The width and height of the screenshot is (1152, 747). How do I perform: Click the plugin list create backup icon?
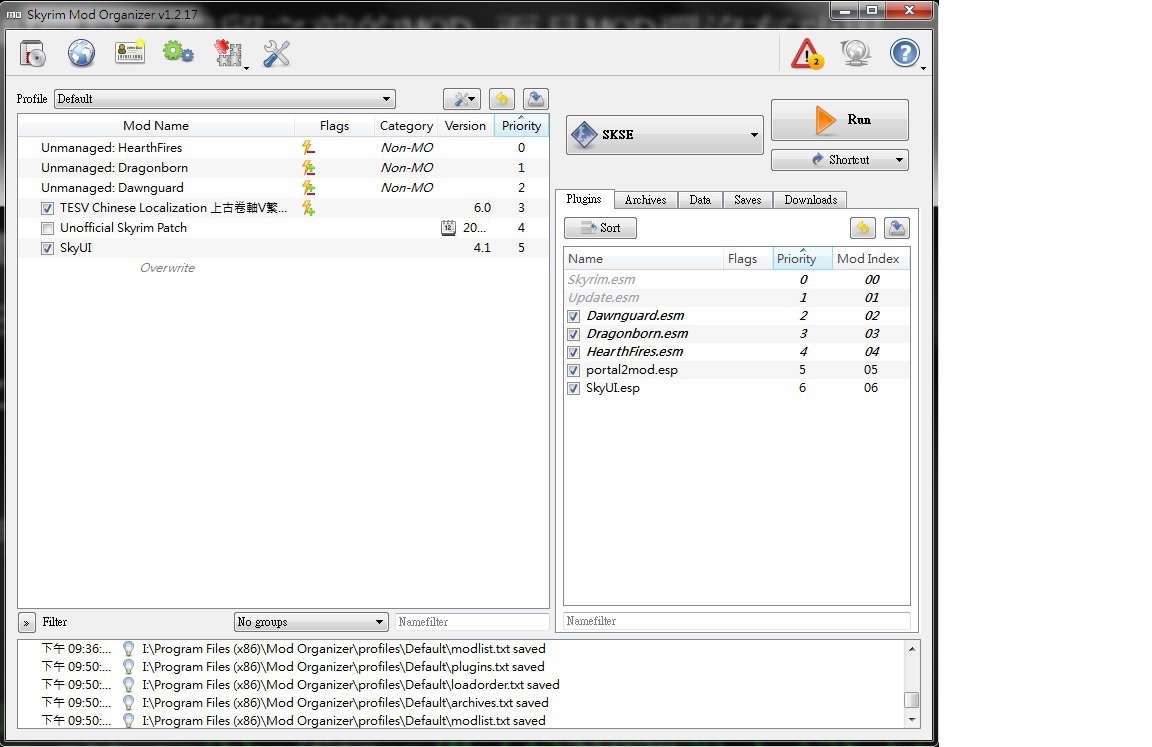click(x=896, y=228)
